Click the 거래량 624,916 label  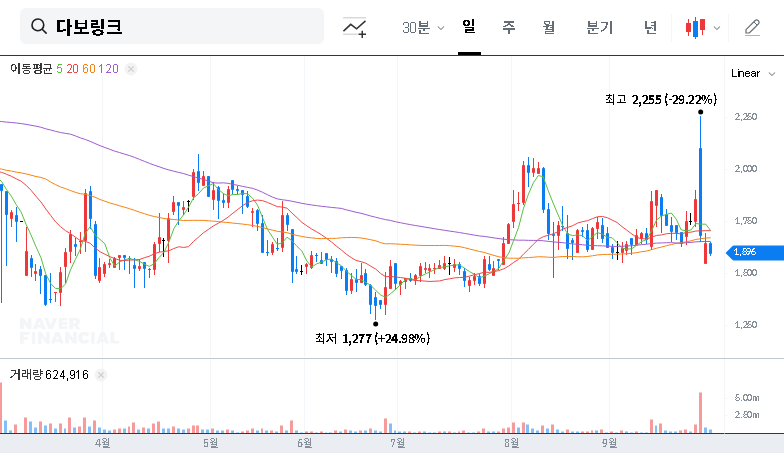coord(49,374)
